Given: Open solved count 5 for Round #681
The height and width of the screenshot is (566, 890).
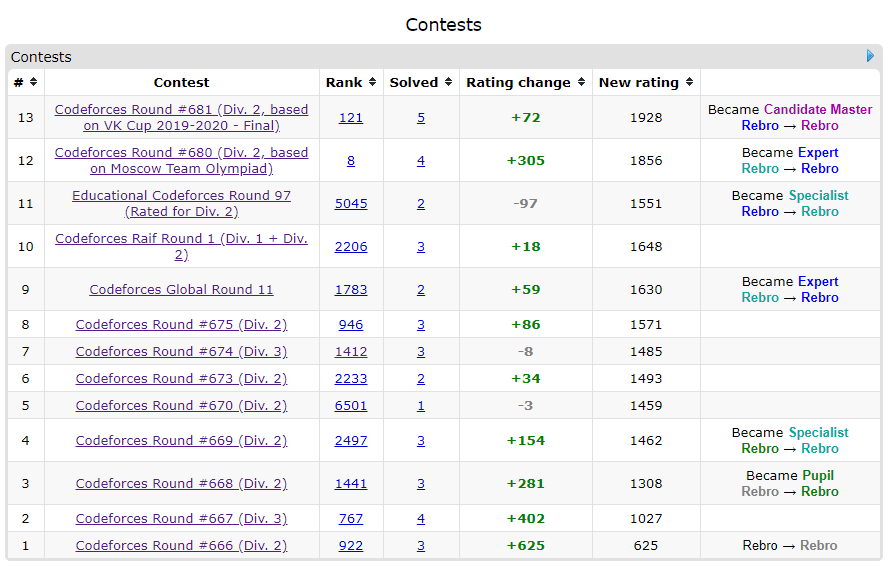Looking at the screenshot, I should click(x=421, y=118).
